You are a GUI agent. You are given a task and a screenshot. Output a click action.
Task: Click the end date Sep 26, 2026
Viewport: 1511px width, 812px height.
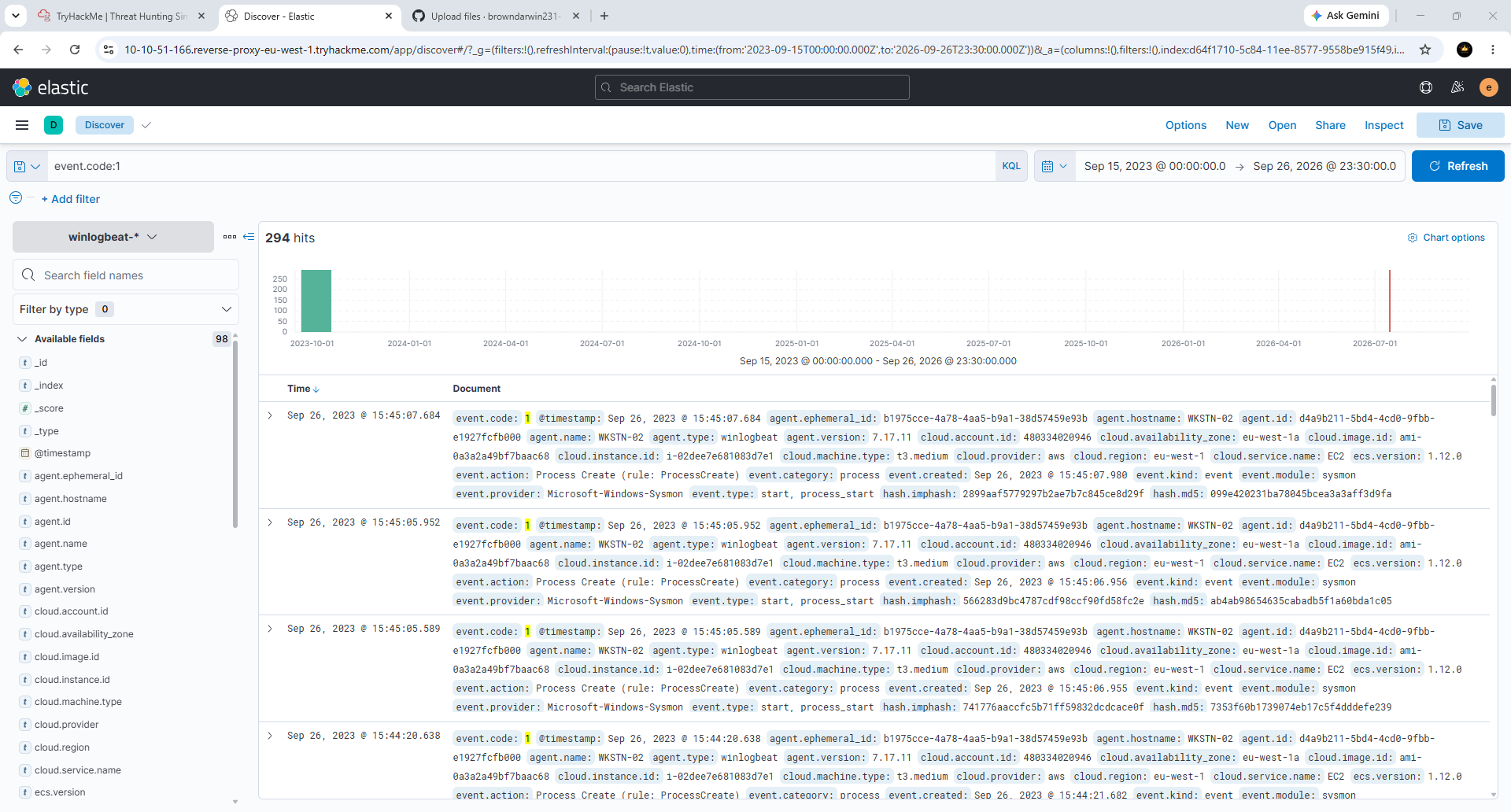click(1324, 166)
